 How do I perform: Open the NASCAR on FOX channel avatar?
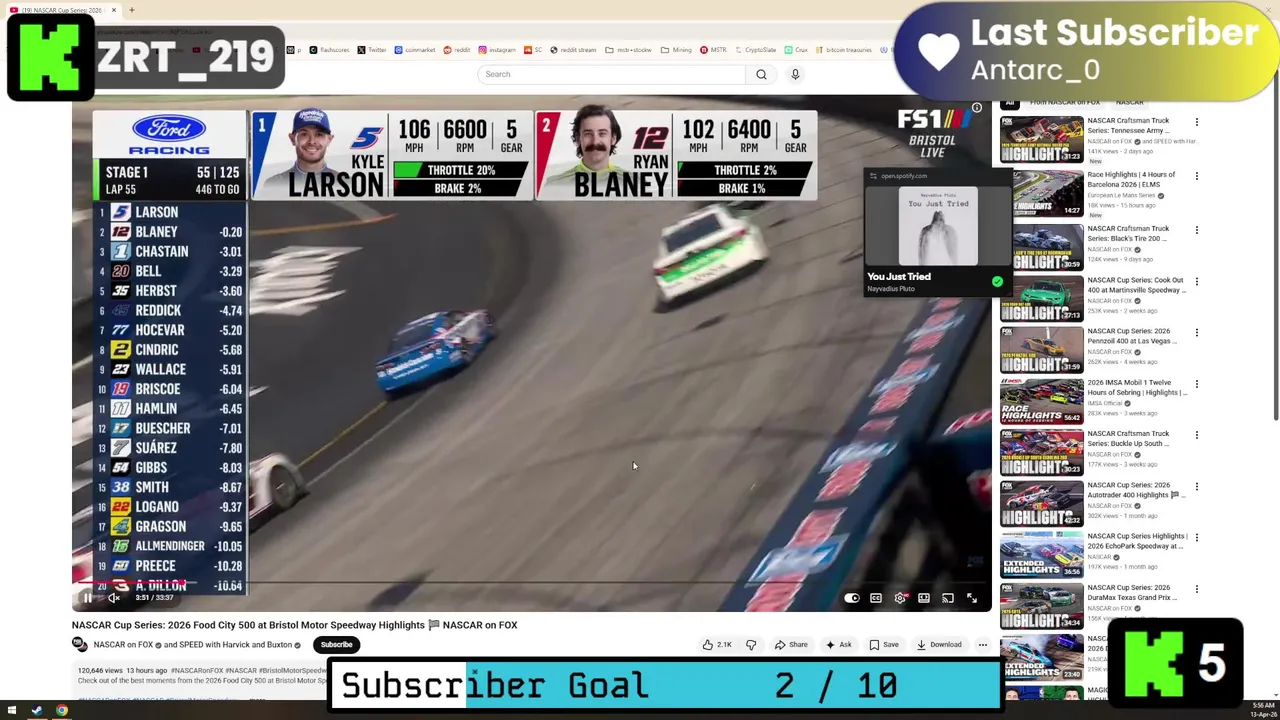(80, 645)
